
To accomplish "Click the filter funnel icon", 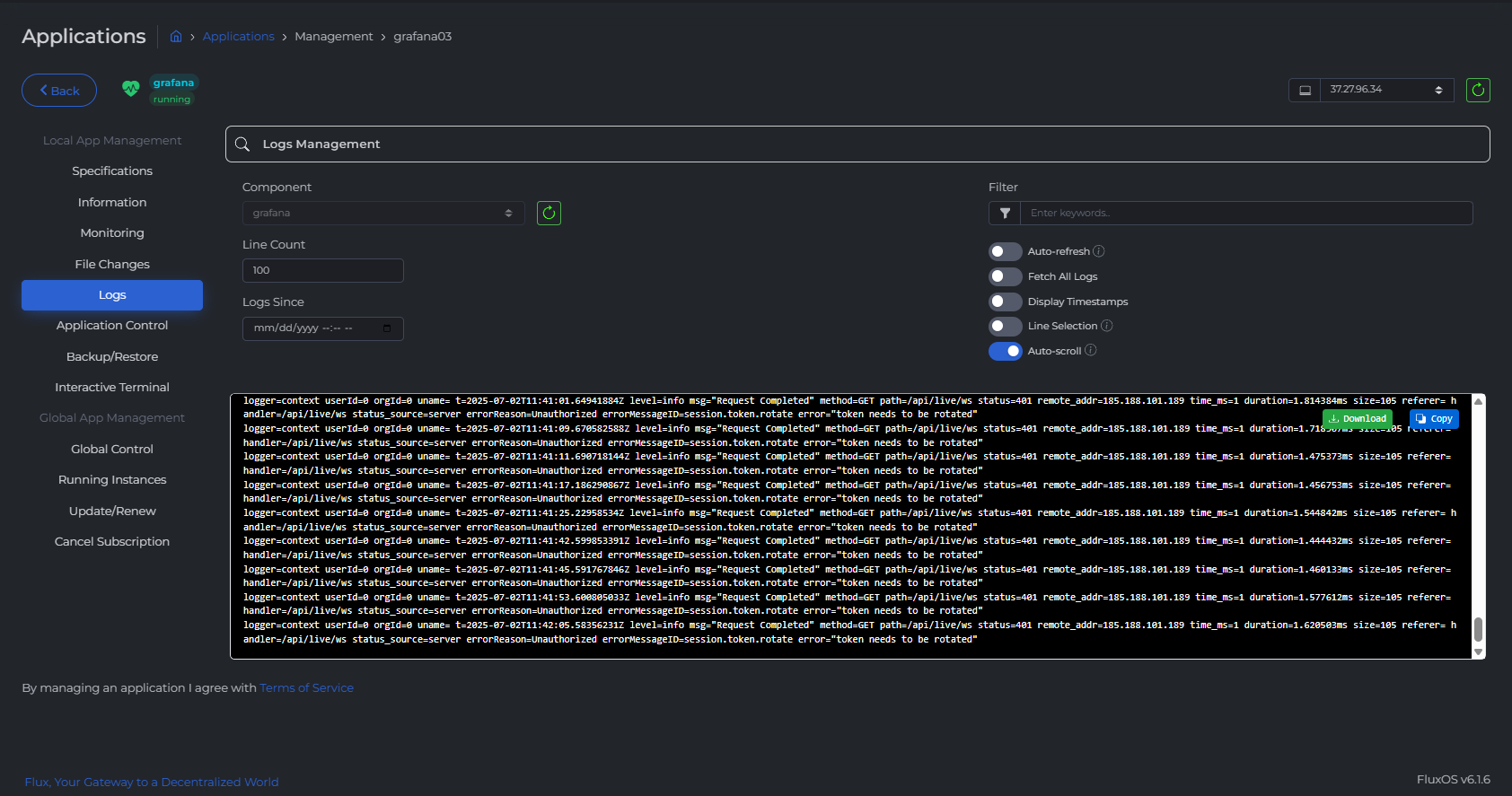I will (1005, 214).
